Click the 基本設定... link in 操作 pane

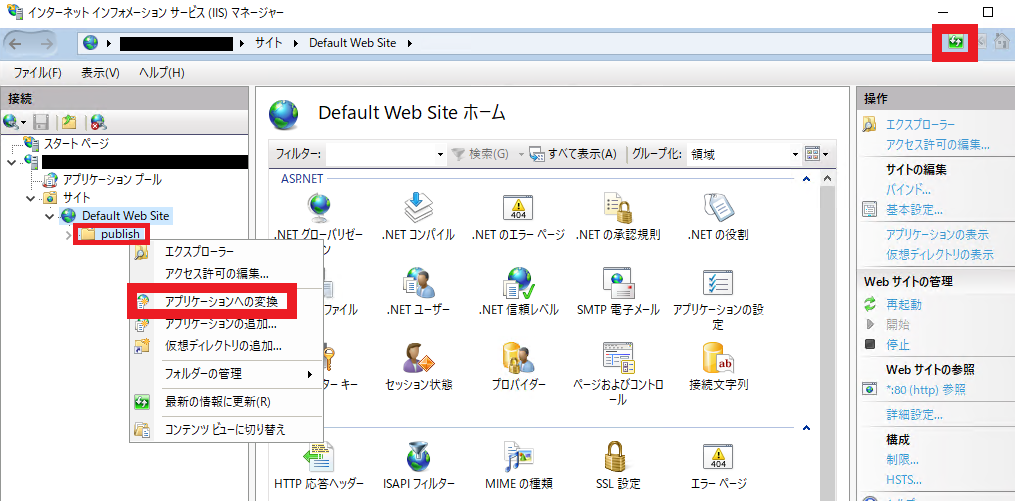point(914,210)
